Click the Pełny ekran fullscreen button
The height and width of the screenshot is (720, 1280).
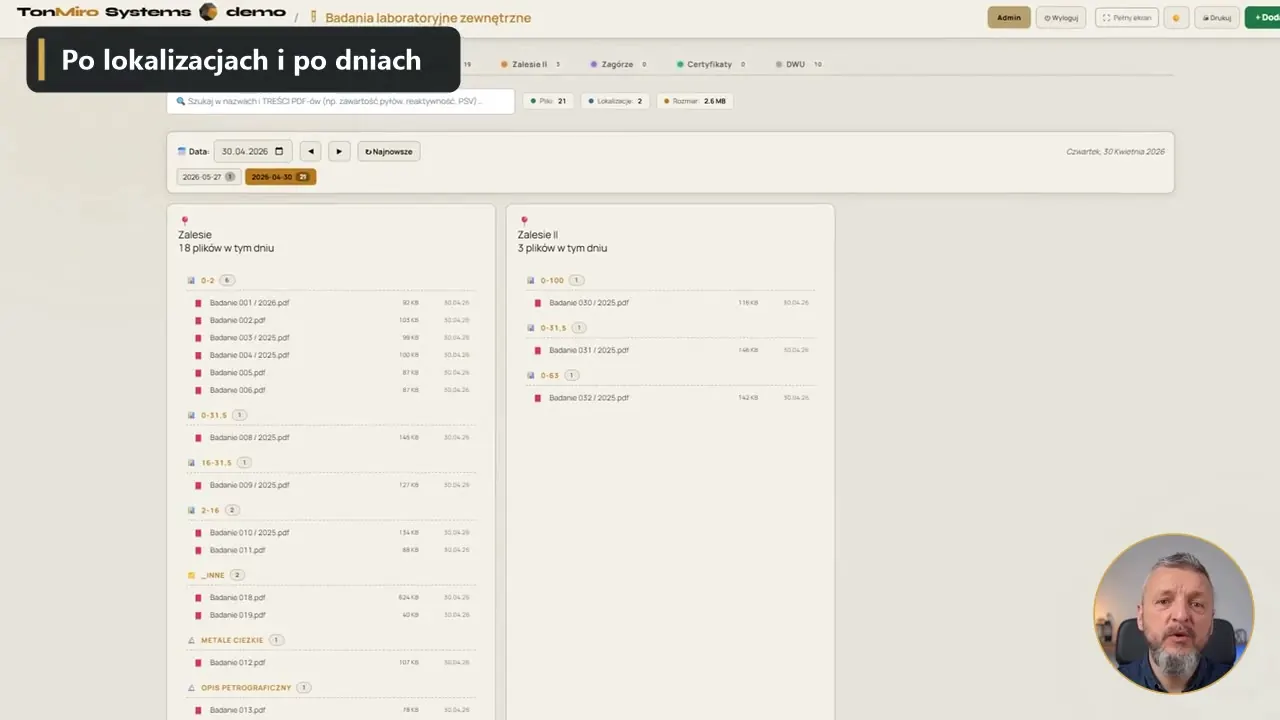[1127, 17]
